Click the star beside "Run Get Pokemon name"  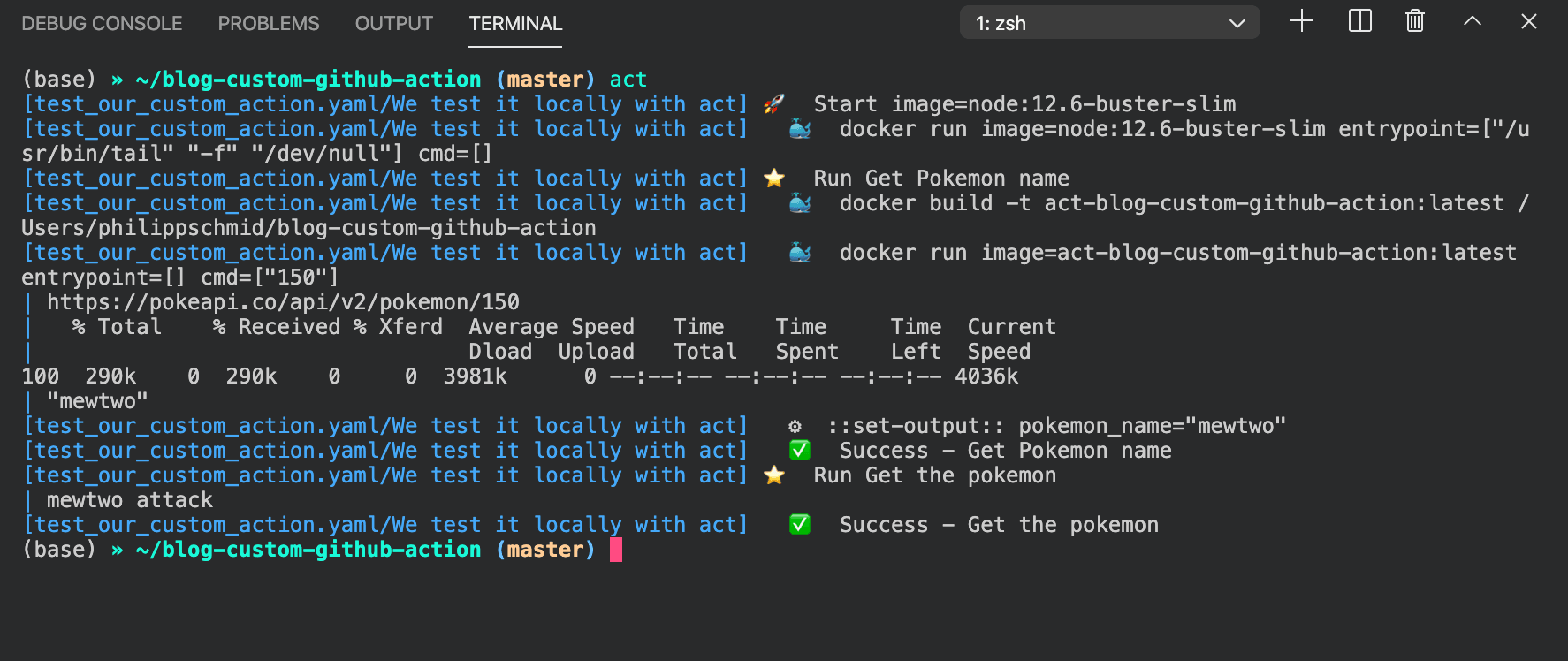click(774, 179)
